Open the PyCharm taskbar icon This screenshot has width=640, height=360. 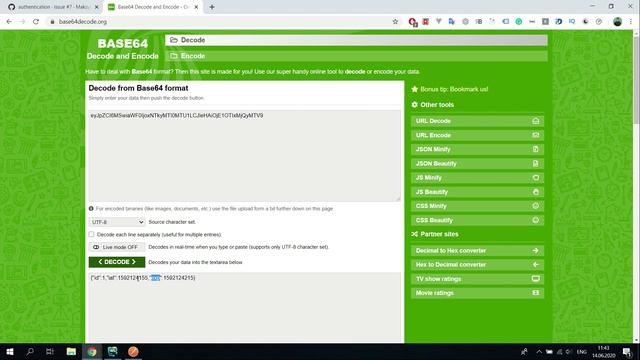click(x=113, y=351)
